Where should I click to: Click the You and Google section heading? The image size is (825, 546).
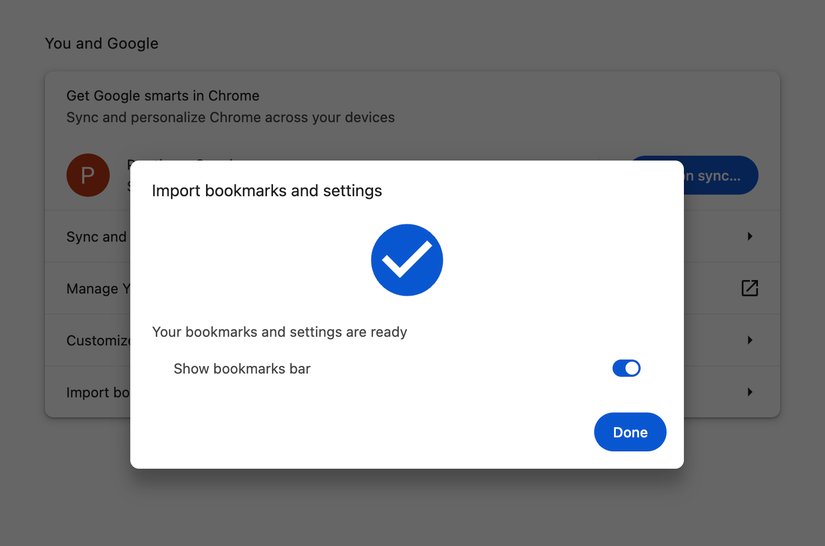[102, 43]
